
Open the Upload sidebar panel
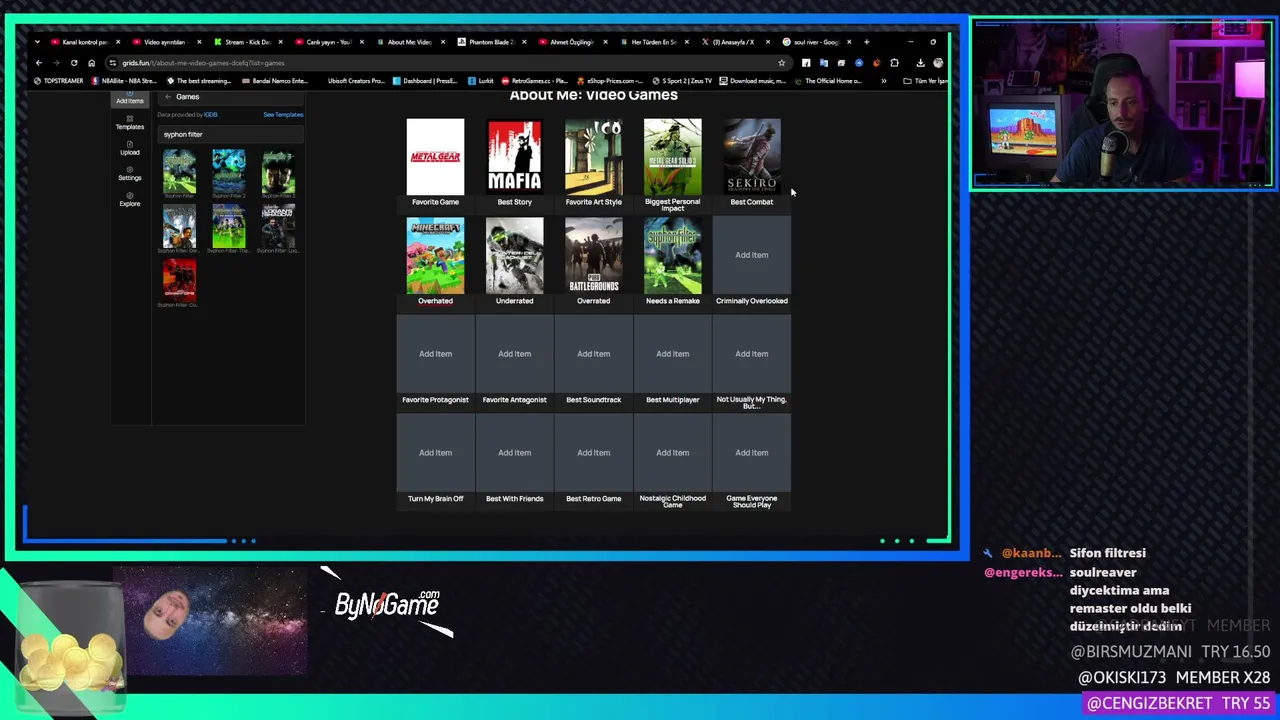pos(129,148)
